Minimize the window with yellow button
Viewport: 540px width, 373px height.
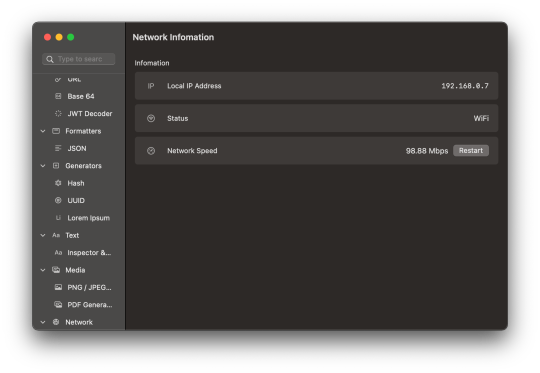coord(59,37)
